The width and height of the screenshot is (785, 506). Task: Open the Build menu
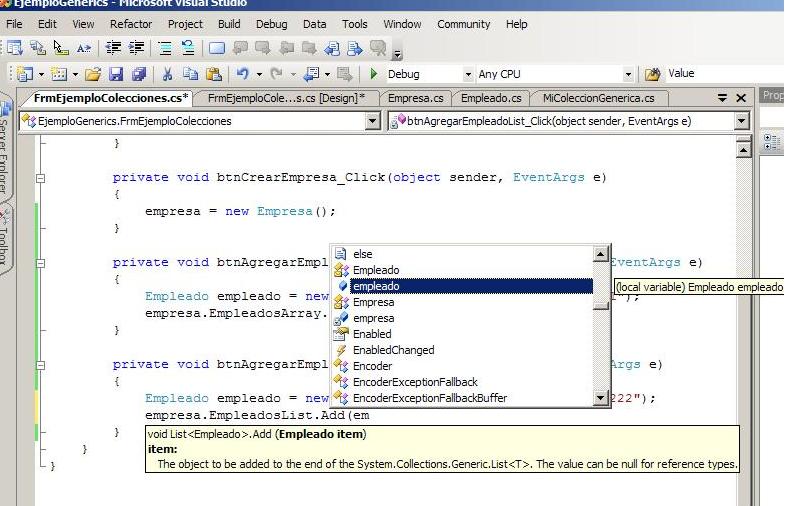pyautogui.click(x=229, y=24)
